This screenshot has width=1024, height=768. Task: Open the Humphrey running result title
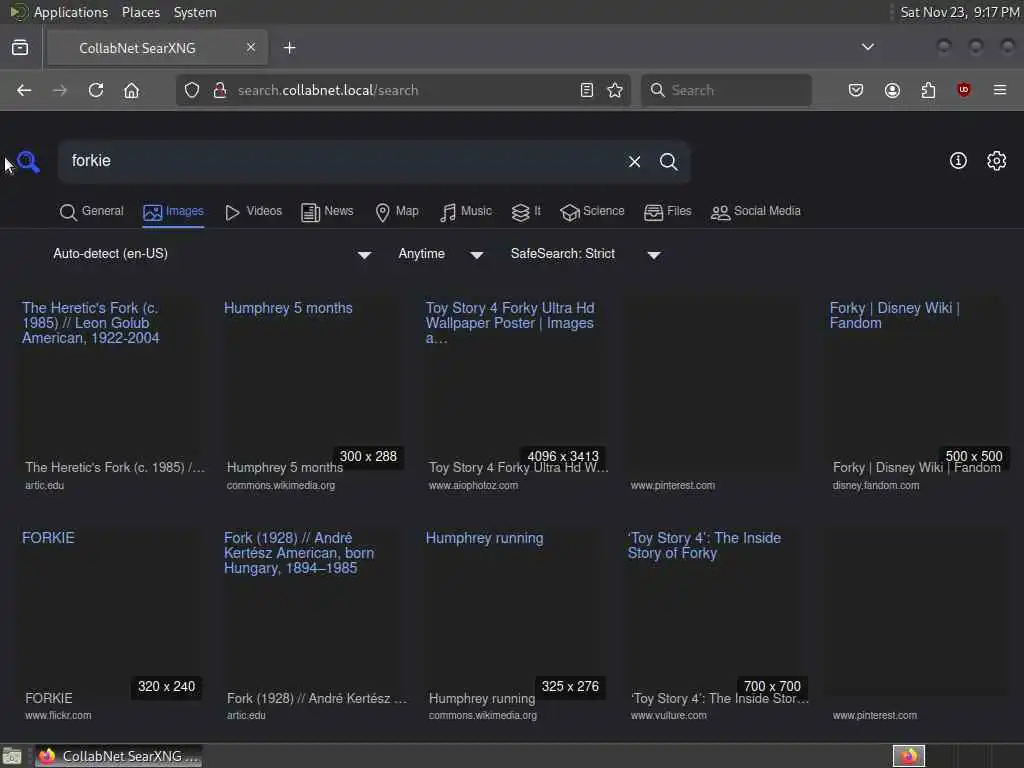coord(485,538)
